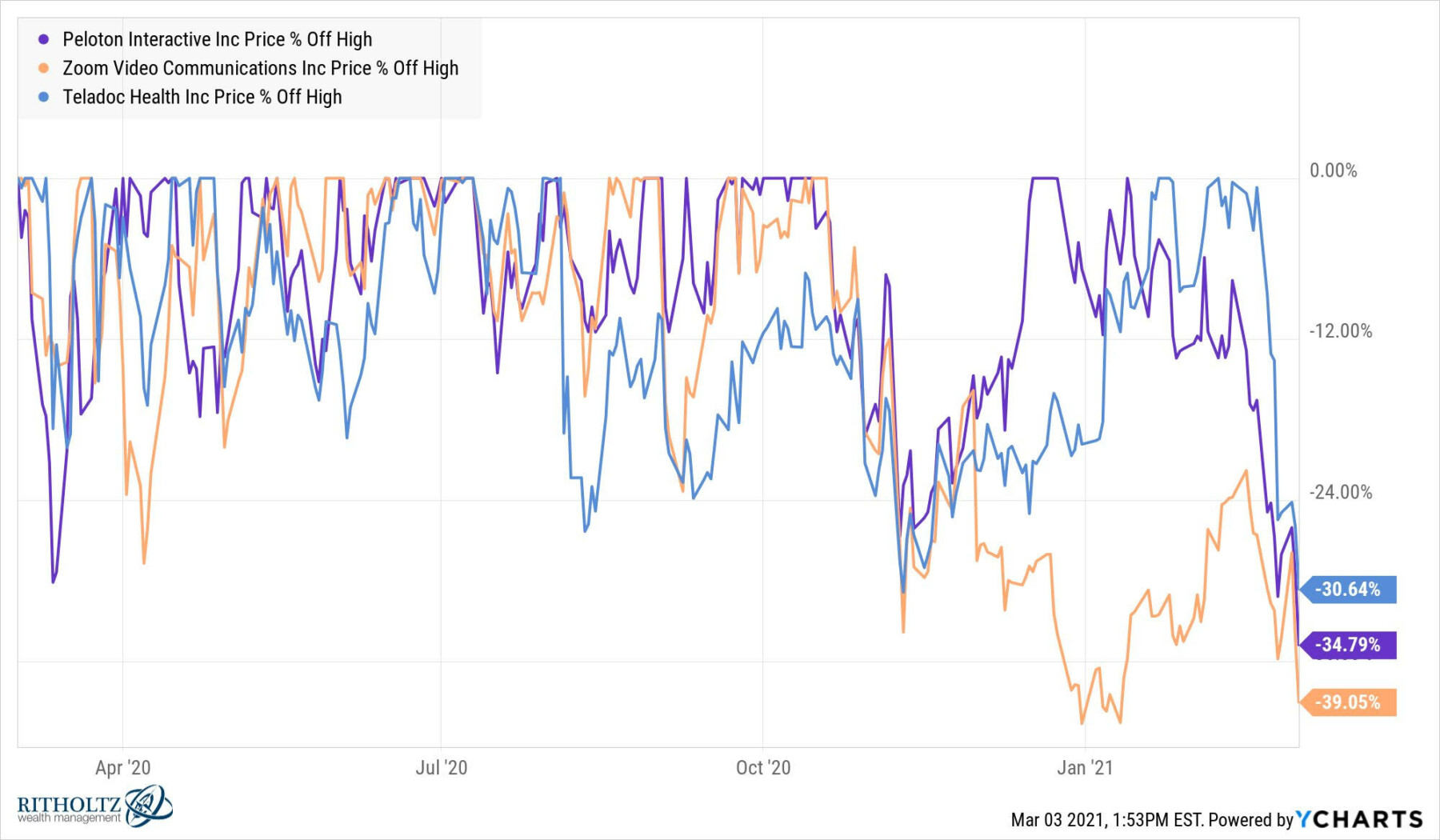Click the Apr '20 axis label
This screenshot has width=1440, height=840.
(x=122, y=768)
